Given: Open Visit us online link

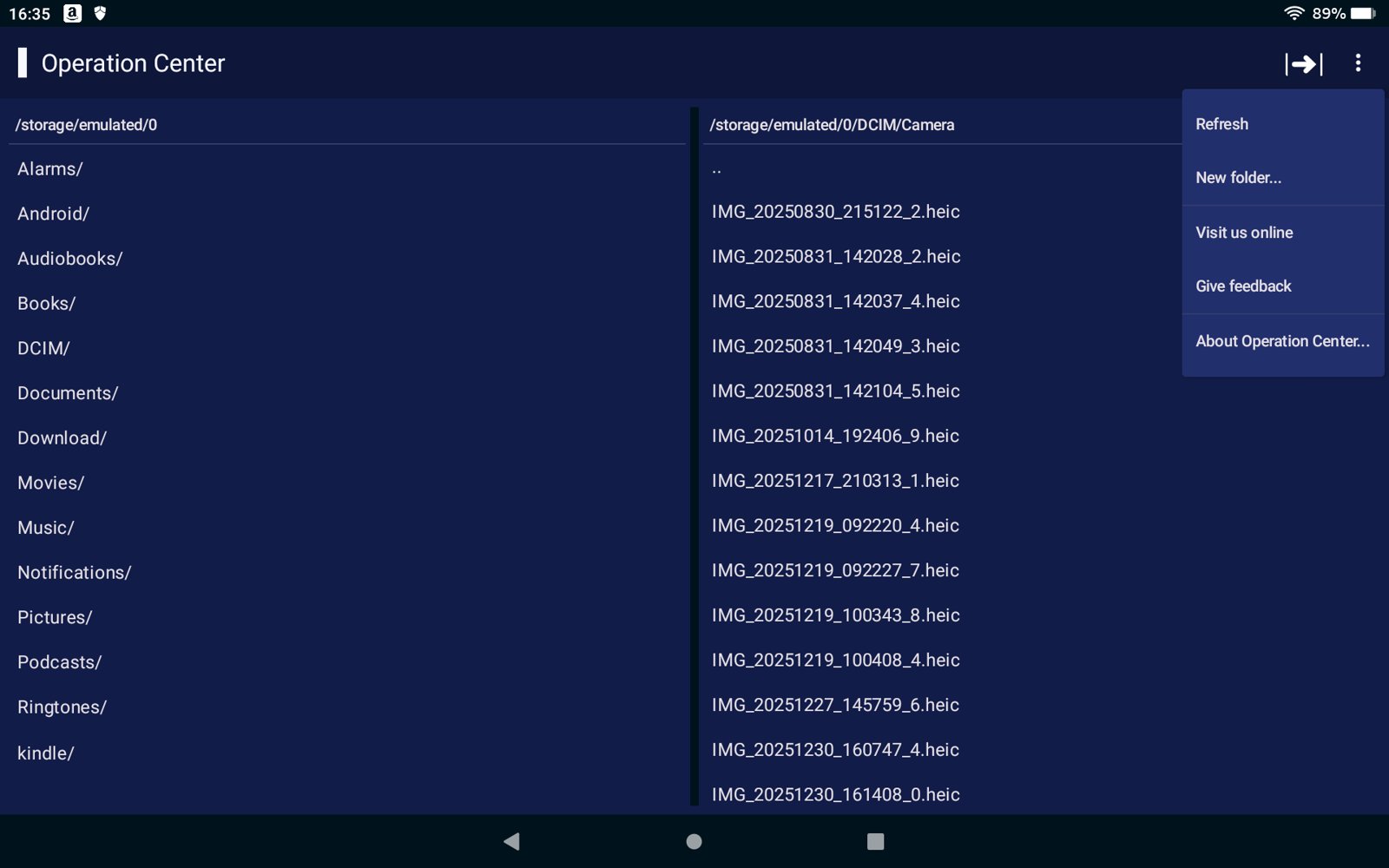Looking at the screenshot, I should [1243, 233].
